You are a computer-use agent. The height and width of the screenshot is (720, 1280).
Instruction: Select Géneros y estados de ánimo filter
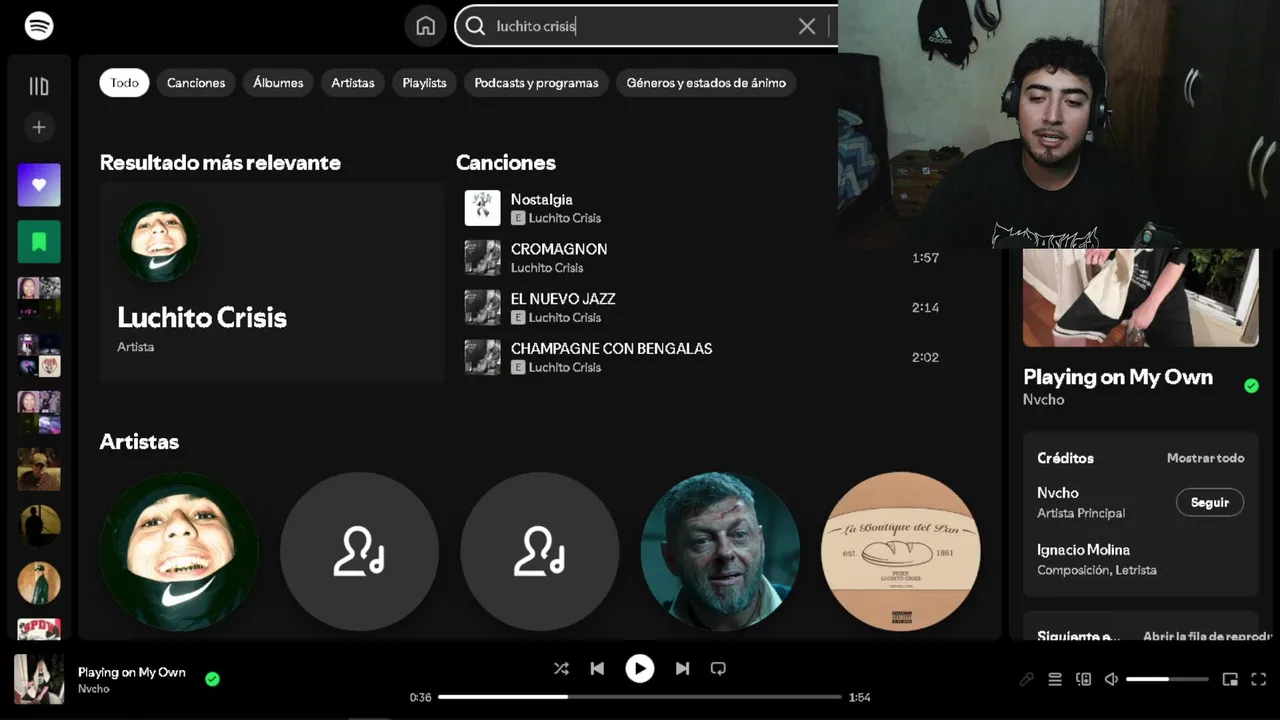706,83
